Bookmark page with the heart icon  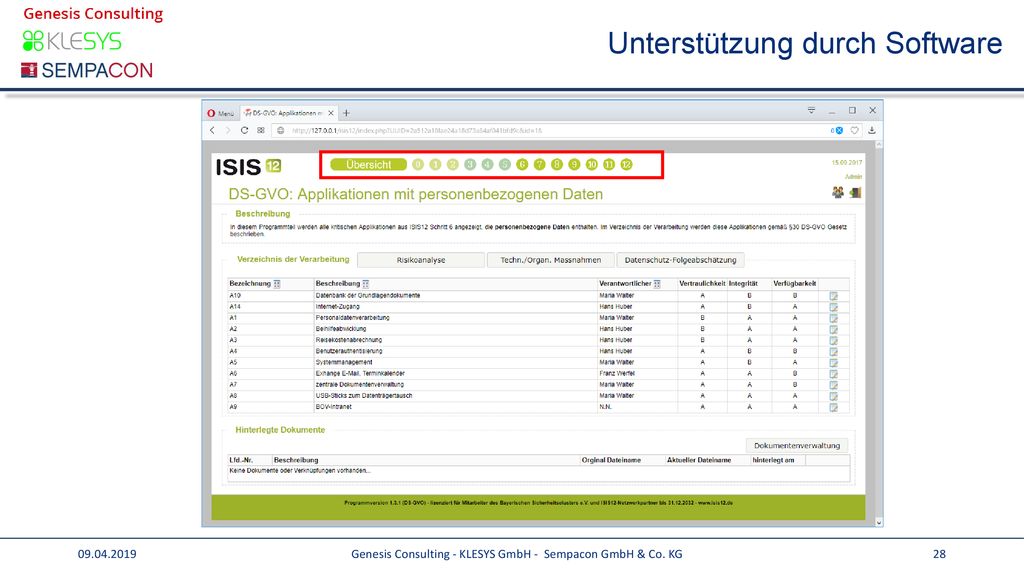(854, 131)
